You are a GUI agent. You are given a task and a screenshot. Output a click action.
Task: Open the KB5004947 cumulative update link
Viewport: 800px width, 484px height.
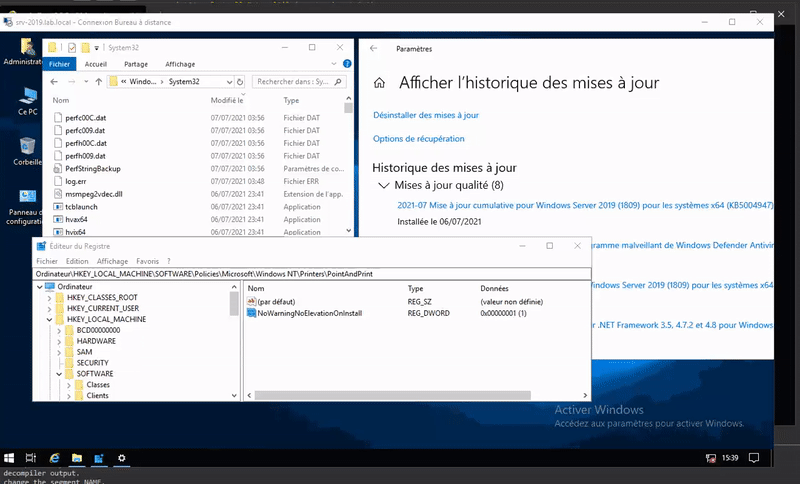tap(585, 205)
